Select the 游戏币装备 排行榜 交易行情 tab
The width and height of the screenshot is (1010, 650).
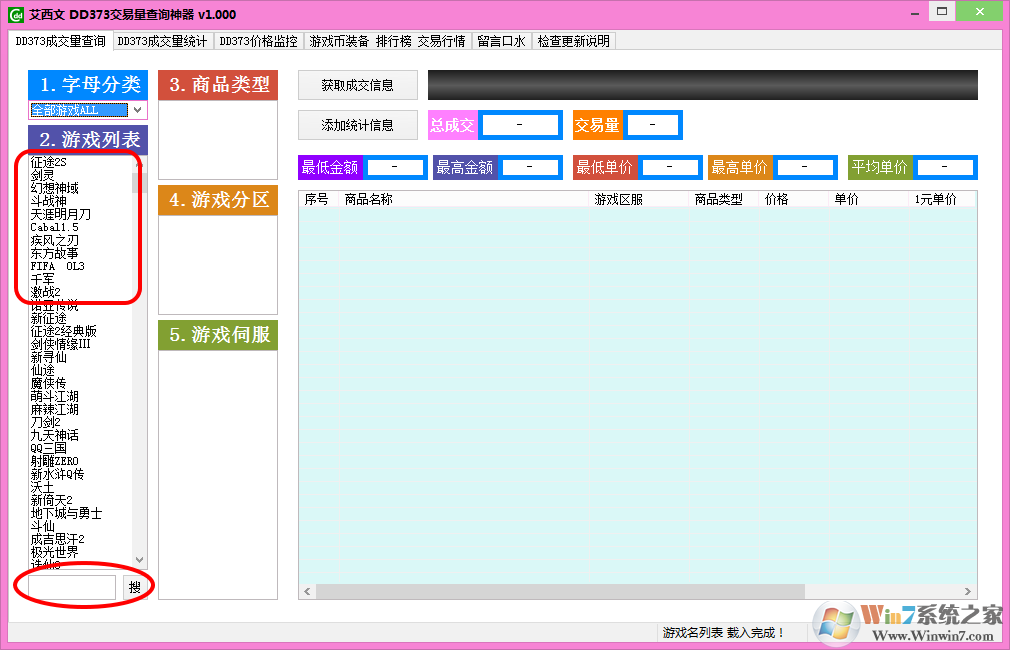387,41
